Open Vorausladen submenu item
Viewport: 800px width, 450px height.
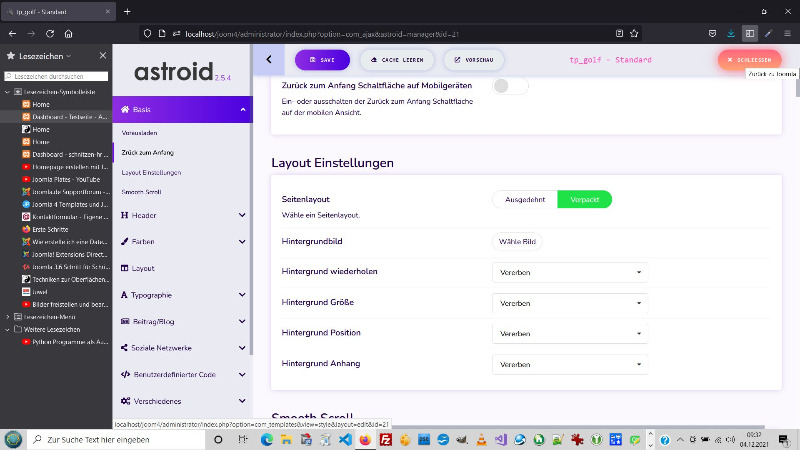139,133
